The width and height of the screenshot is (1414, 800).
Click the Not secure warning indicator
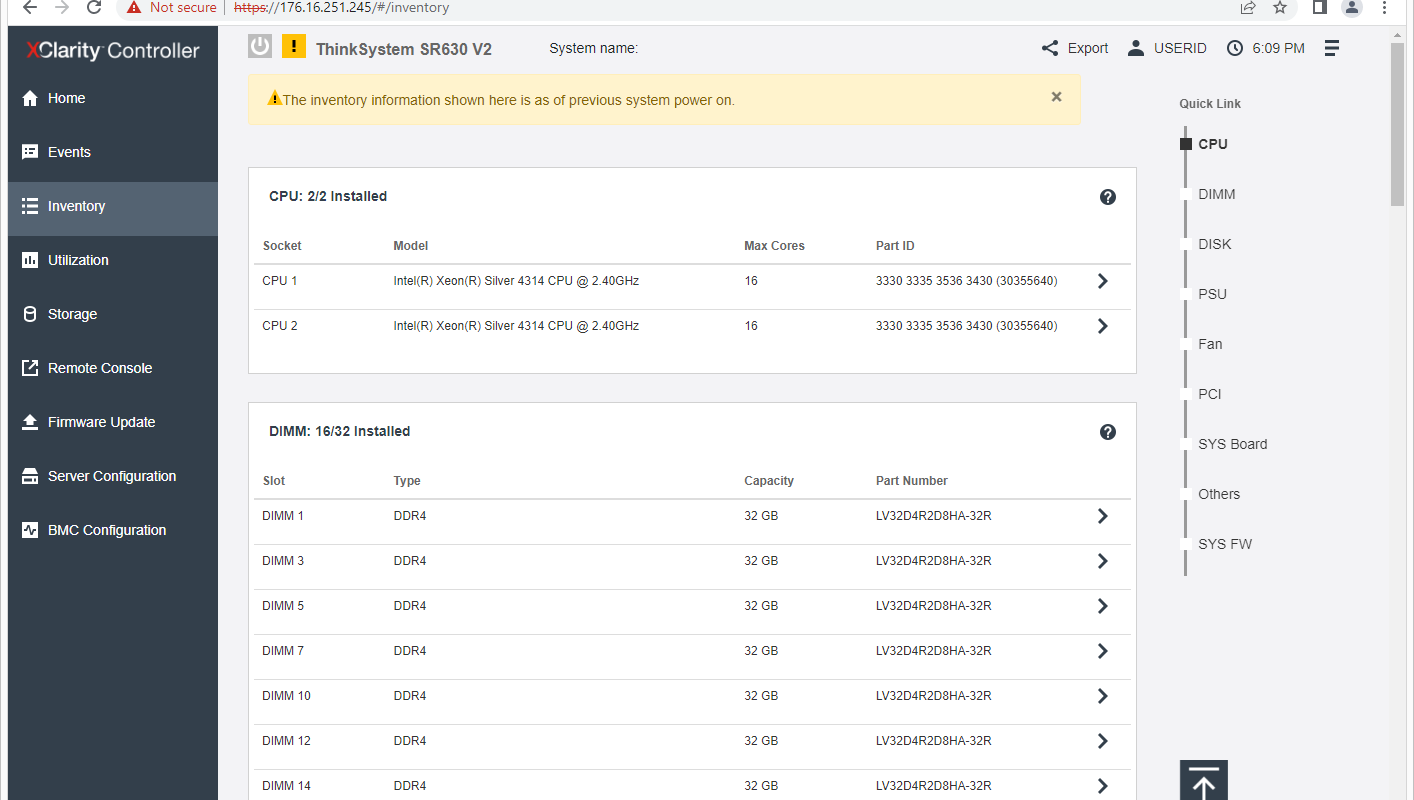click(171, 7)
